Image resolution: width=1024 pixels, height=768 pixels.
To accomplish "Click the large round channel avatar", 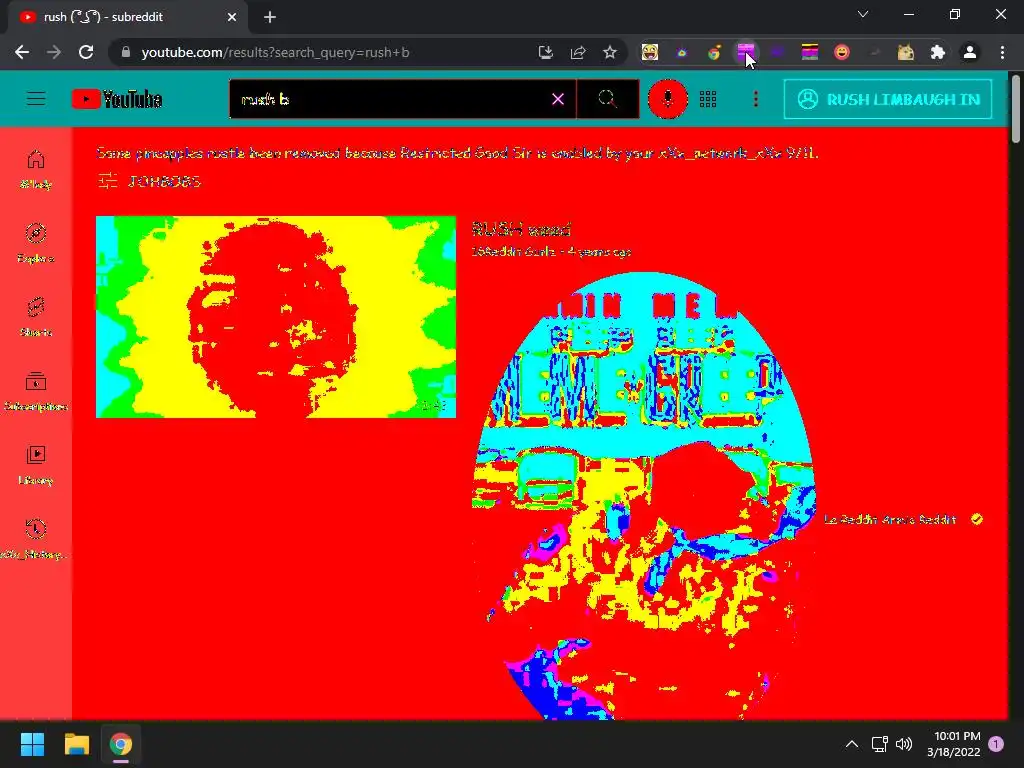I will point(643,496).
